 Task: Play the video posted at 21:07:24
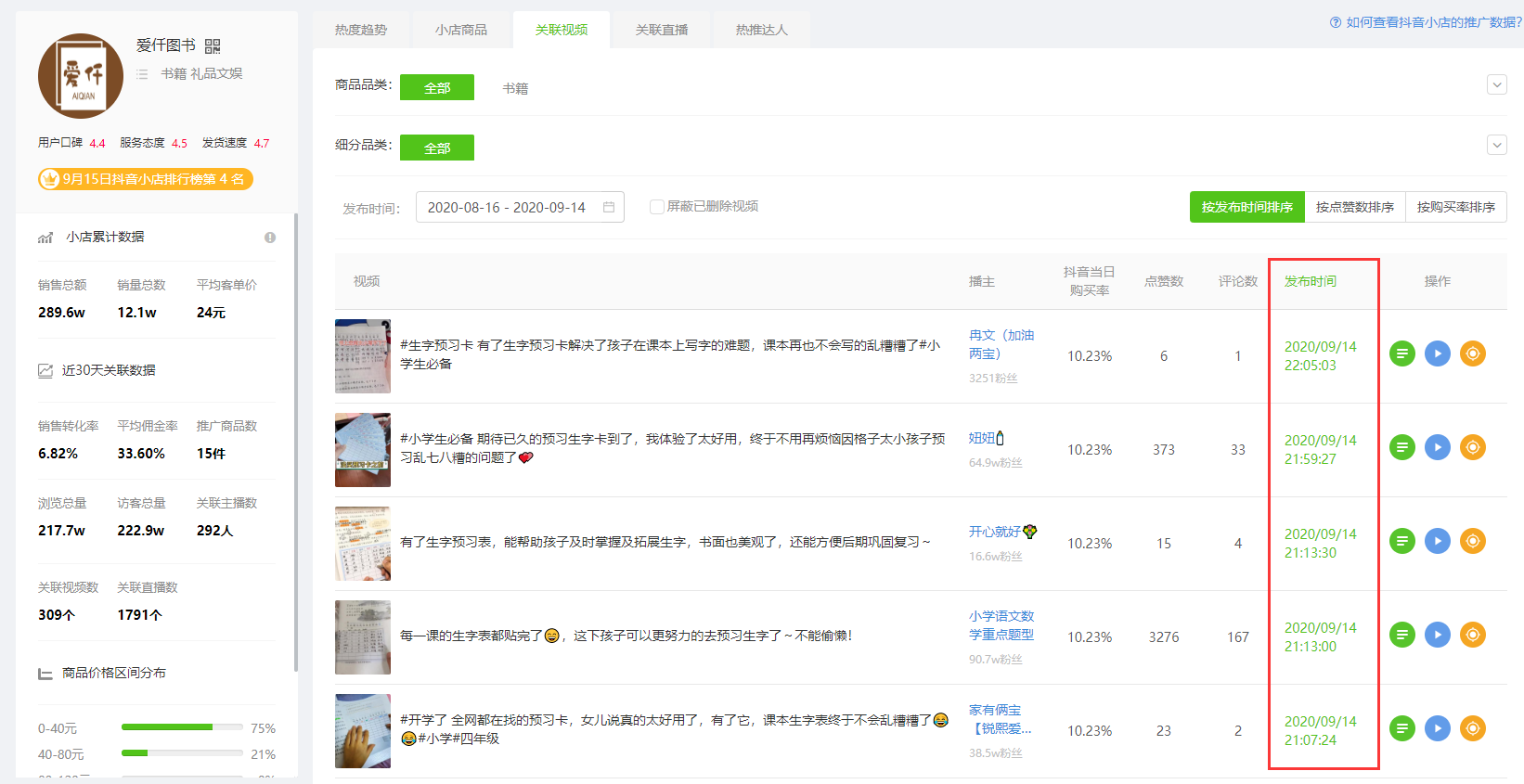tap(1438, 728)
